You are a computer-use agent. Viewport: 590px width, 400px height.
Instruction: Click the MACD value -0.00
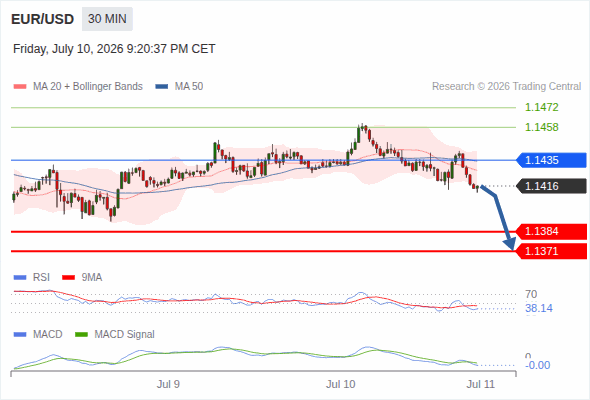(537, 365)
